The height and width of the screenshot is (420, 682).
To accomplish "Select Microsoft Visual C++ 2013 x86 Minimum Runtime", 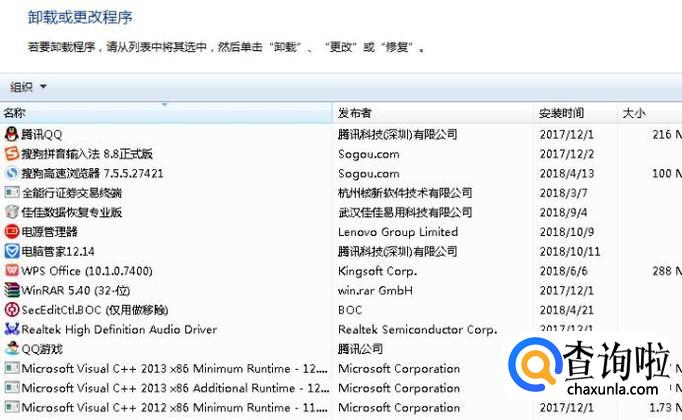I will point(174,369).
